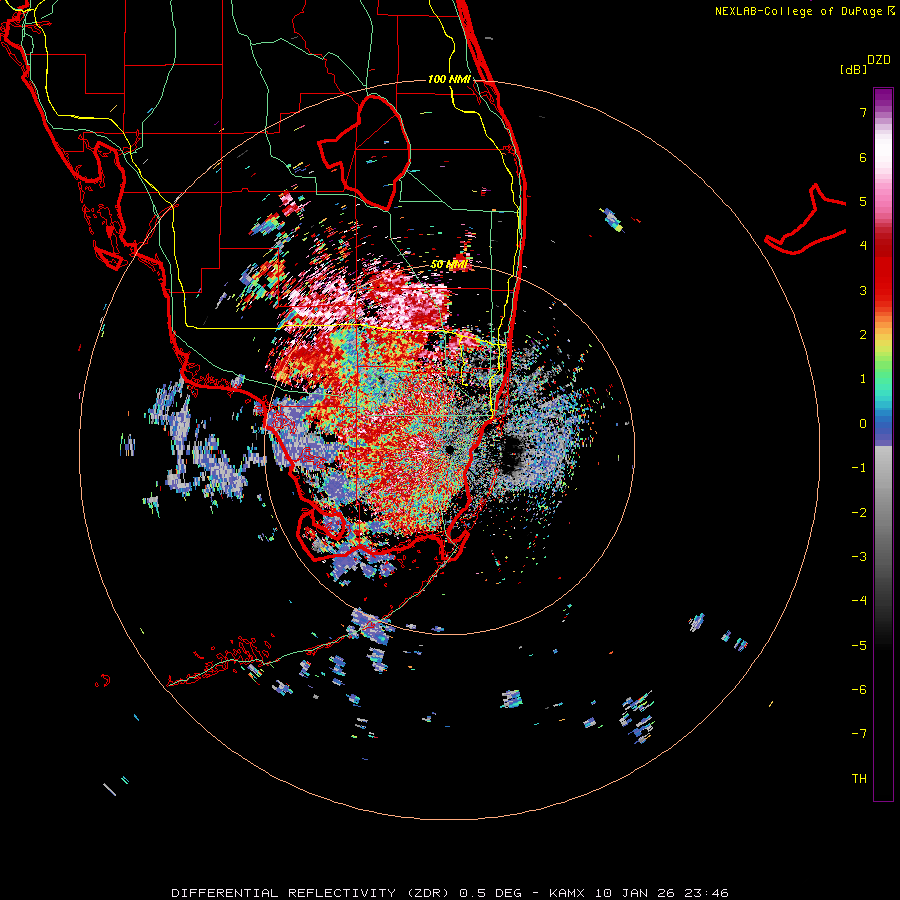Click the 50 NMI range ring label
The image size is (900, 900).
[x=449, y=265]
